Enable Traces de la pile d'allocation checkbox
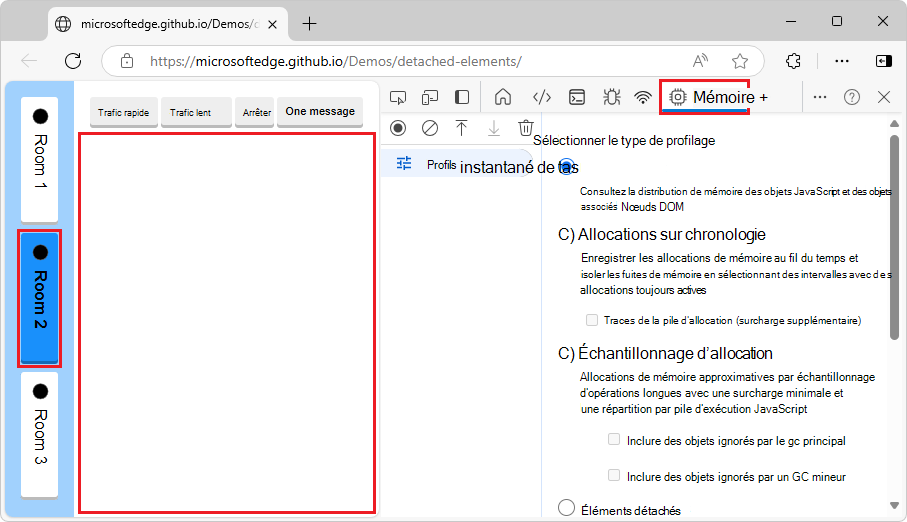907x522 pixels. (x=592, y=320)
